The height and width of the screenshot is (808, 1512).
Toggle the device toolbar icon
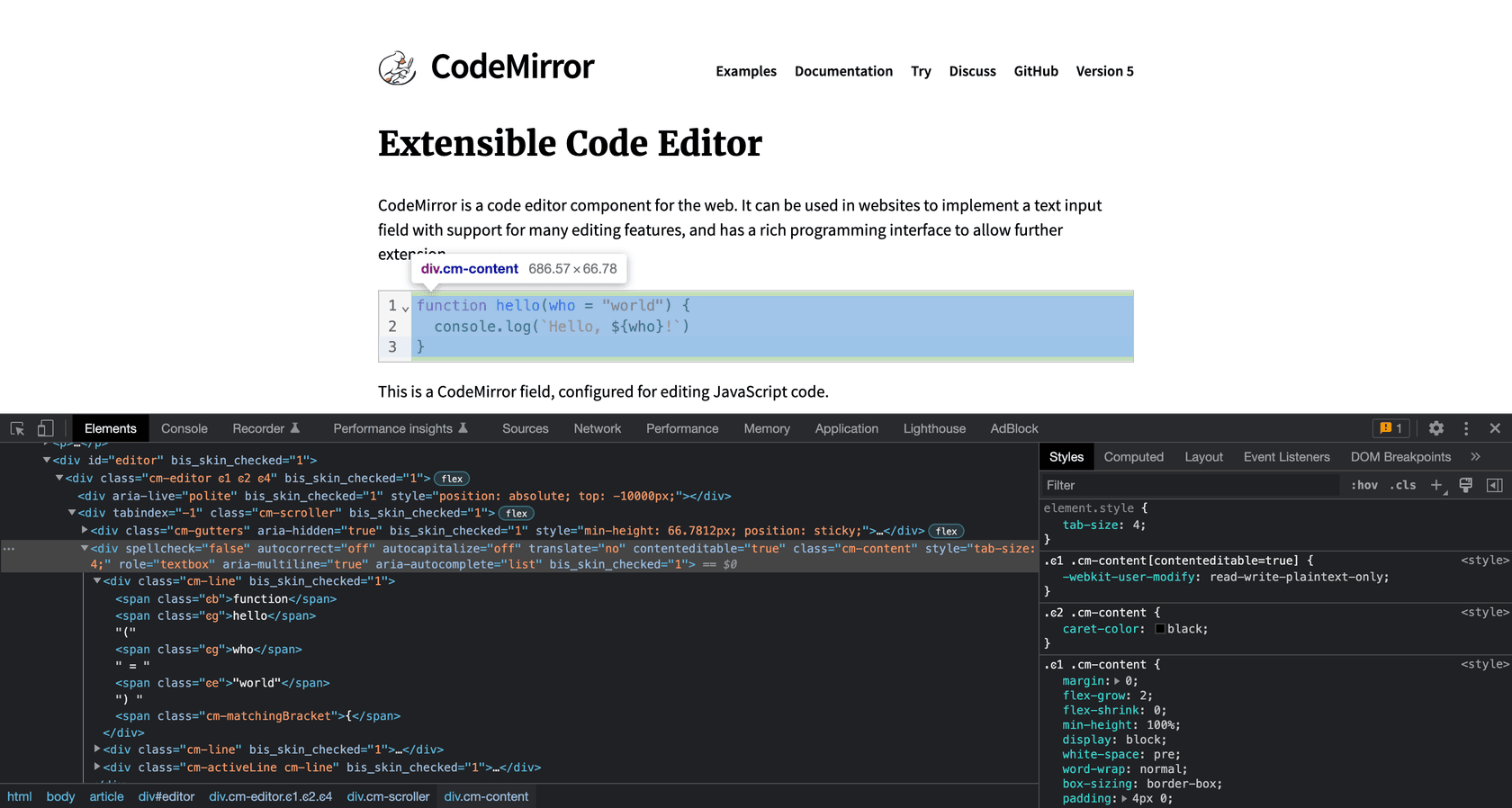pyautogui.click(x=45, y=428)
